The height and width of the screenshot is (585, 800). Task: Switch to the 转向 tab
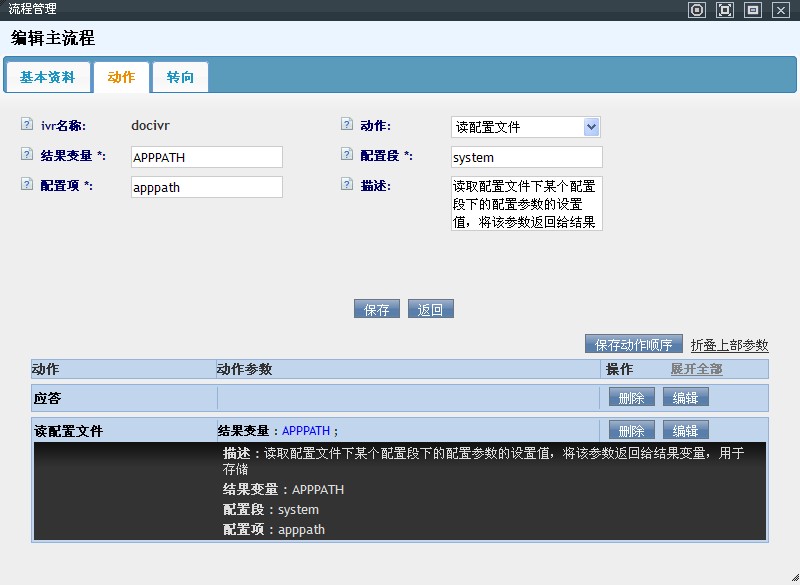pos(180,77)
